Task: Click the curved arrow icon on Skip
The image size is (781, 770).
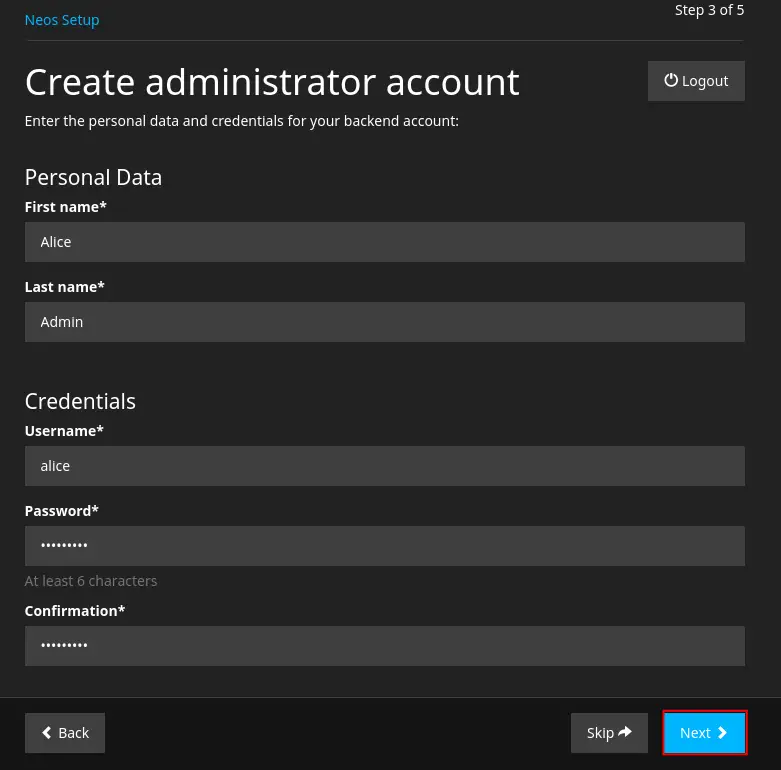Action: [625, 732]
